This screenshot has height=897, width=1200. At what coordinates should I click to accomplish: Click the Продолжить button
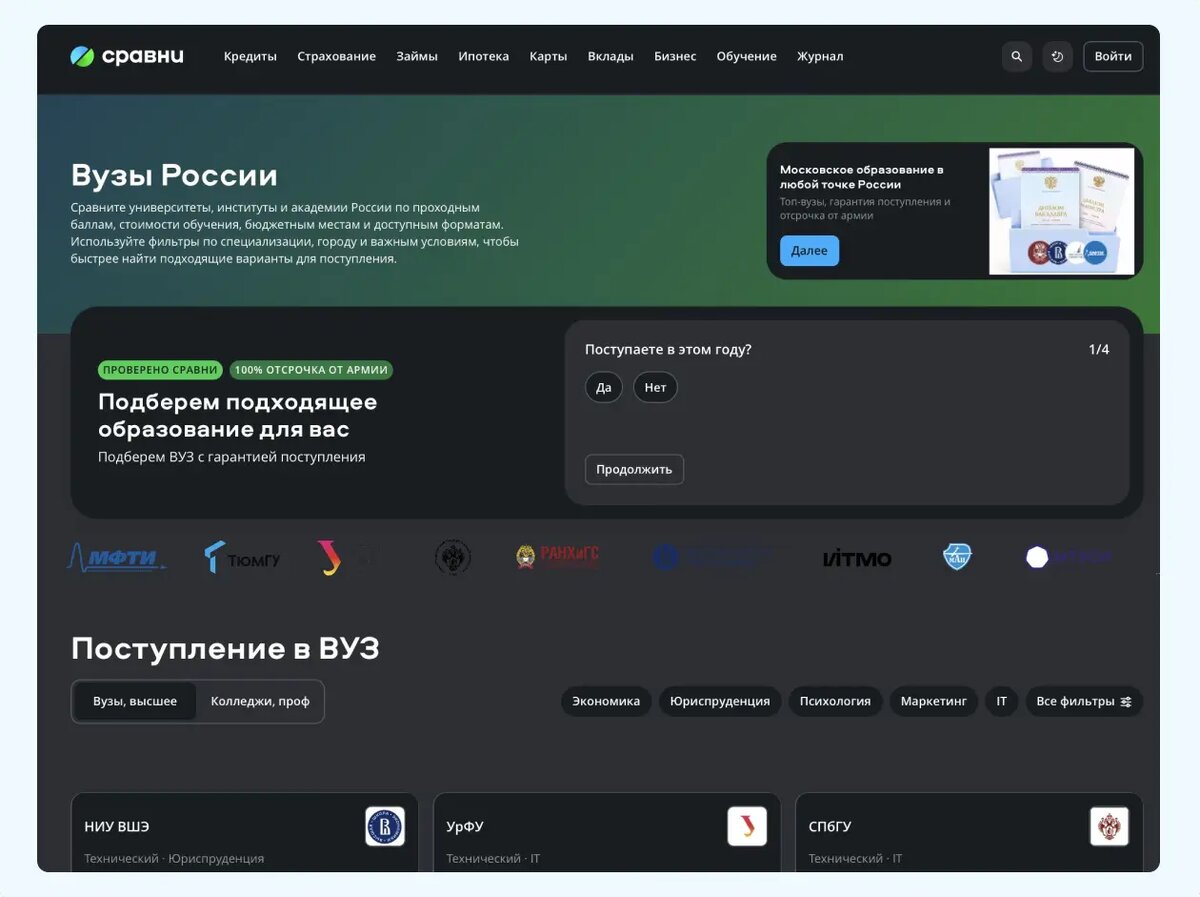click(634, 469)
